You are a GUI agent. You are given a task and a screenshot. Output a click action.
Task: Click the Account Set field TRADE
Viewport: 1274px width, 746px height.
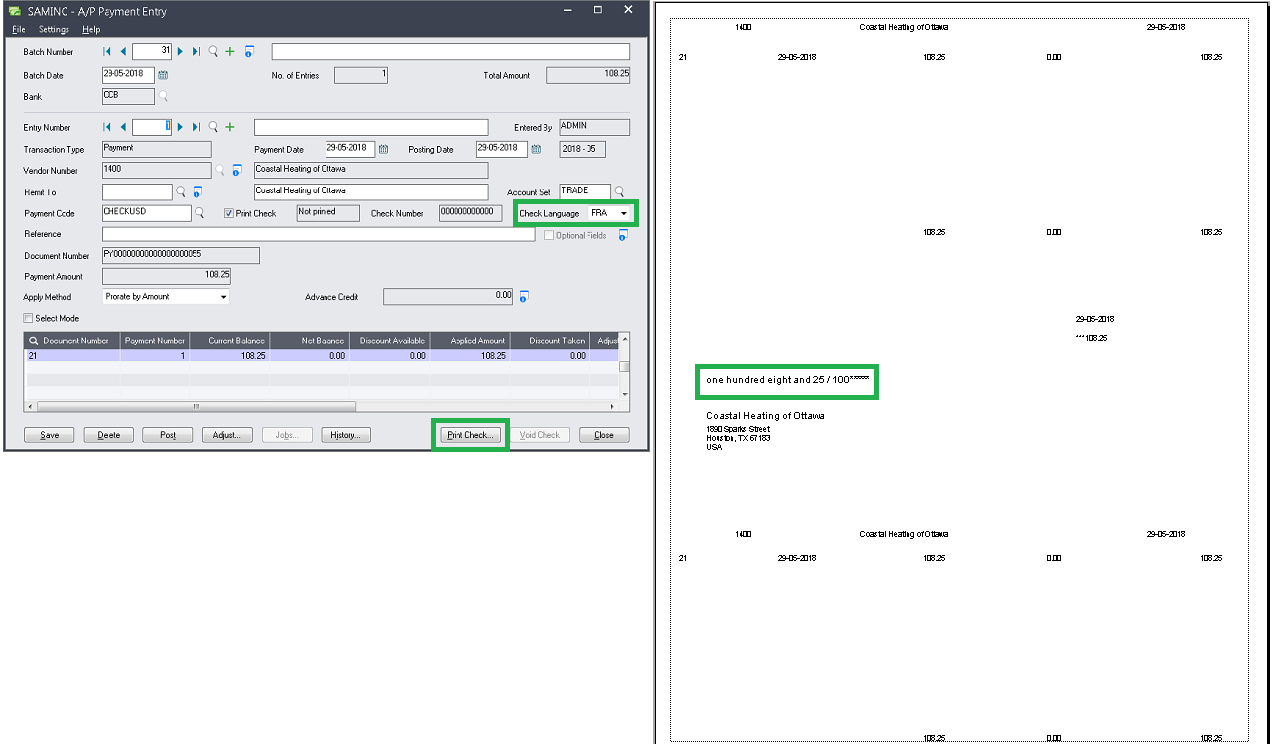coord(585,191)
